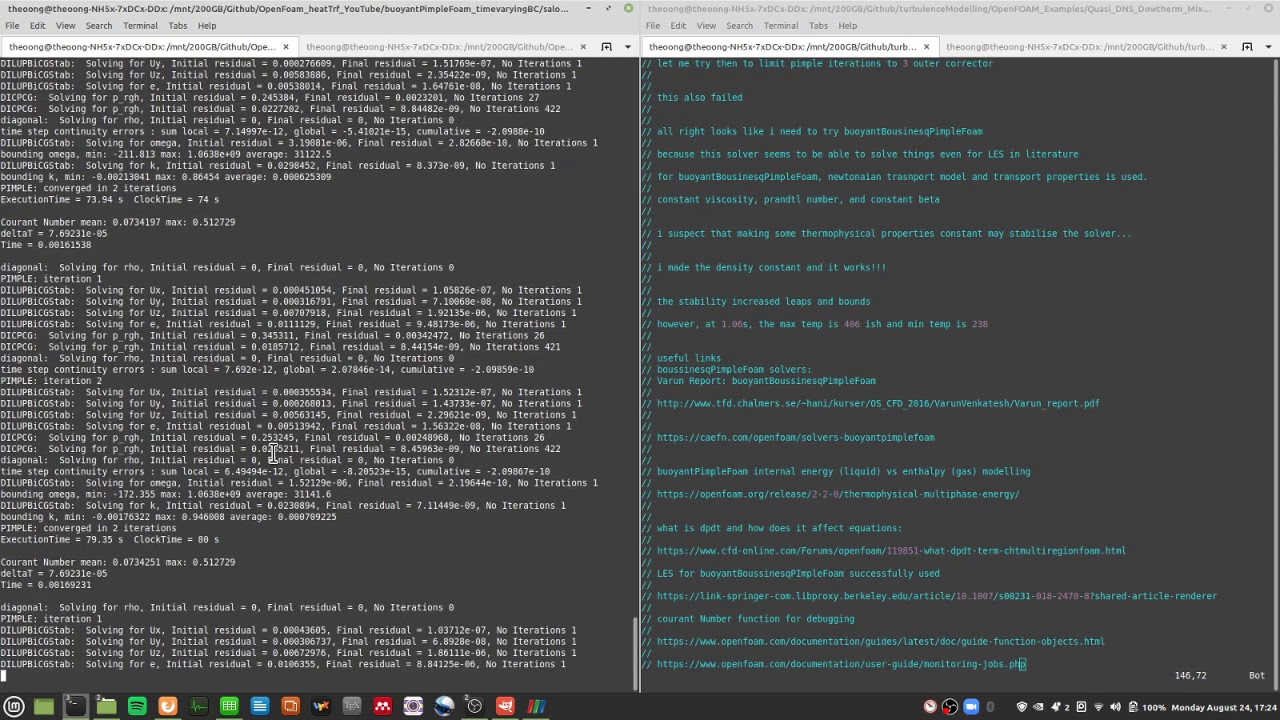This screenshot has width=1280, height=720.
Task: Close the first tab of left terminal
Action: click(285, 47)
